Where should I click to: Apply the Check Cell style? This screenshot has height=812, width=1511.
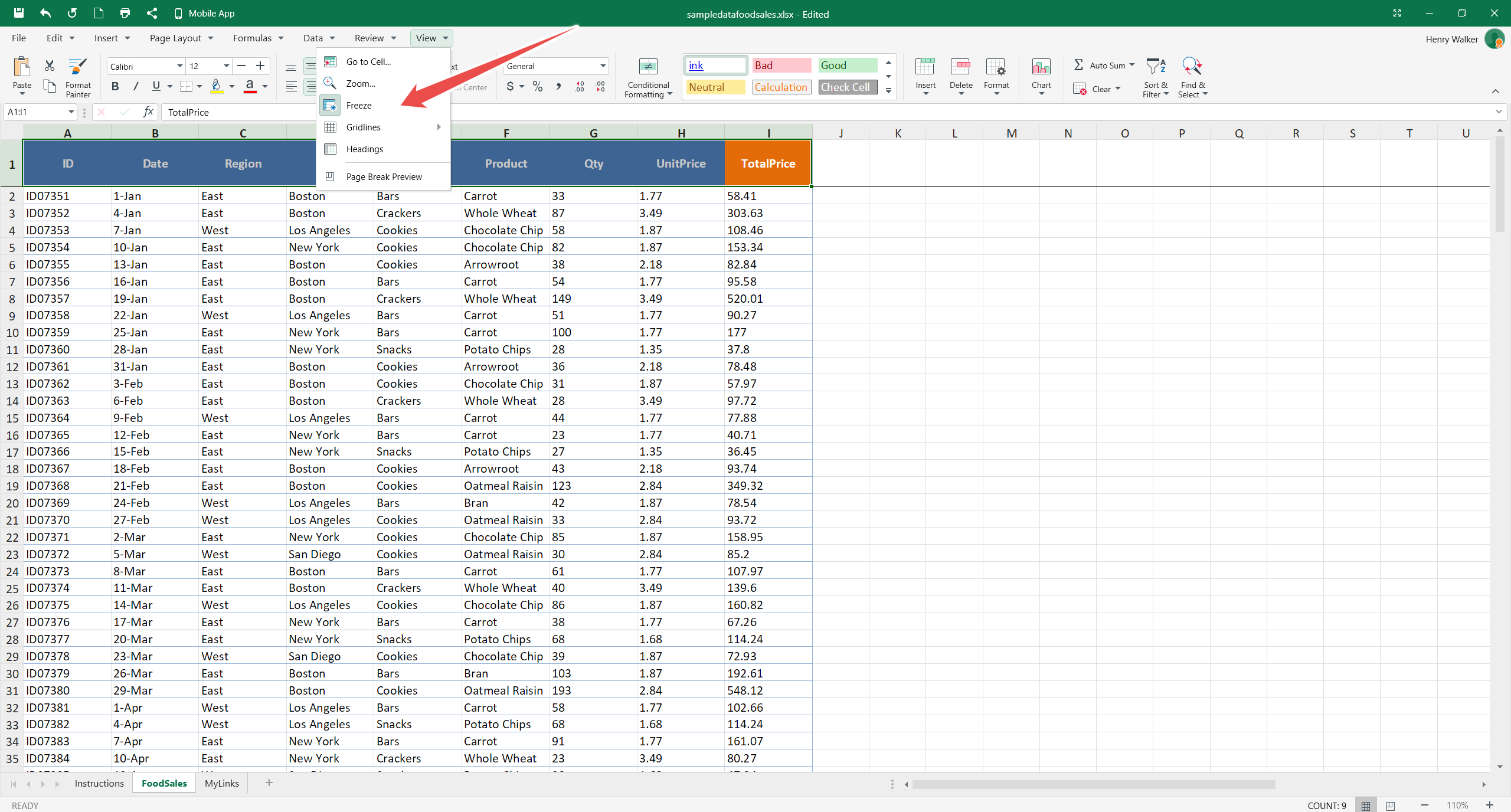846,87
